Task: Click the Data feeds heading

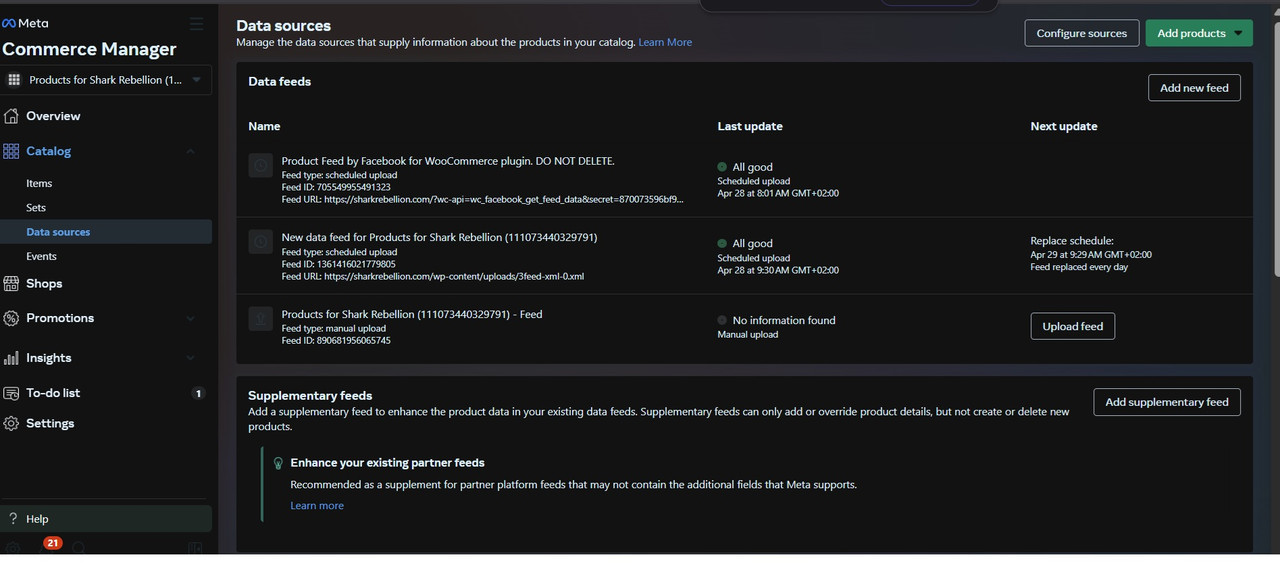Action: 279,82
